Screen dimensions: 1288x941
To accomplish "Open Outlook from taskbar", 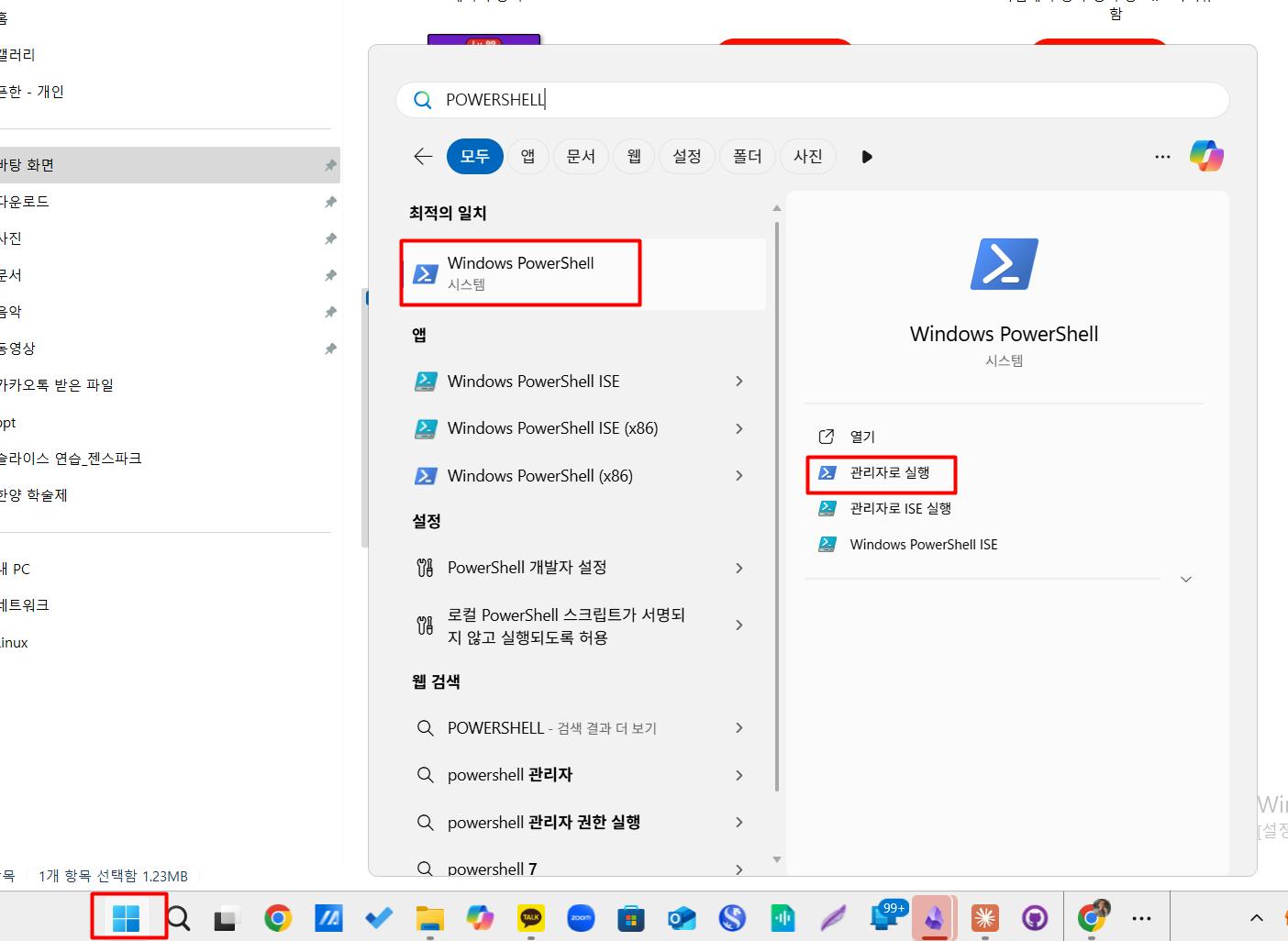I will pos(682,918).
